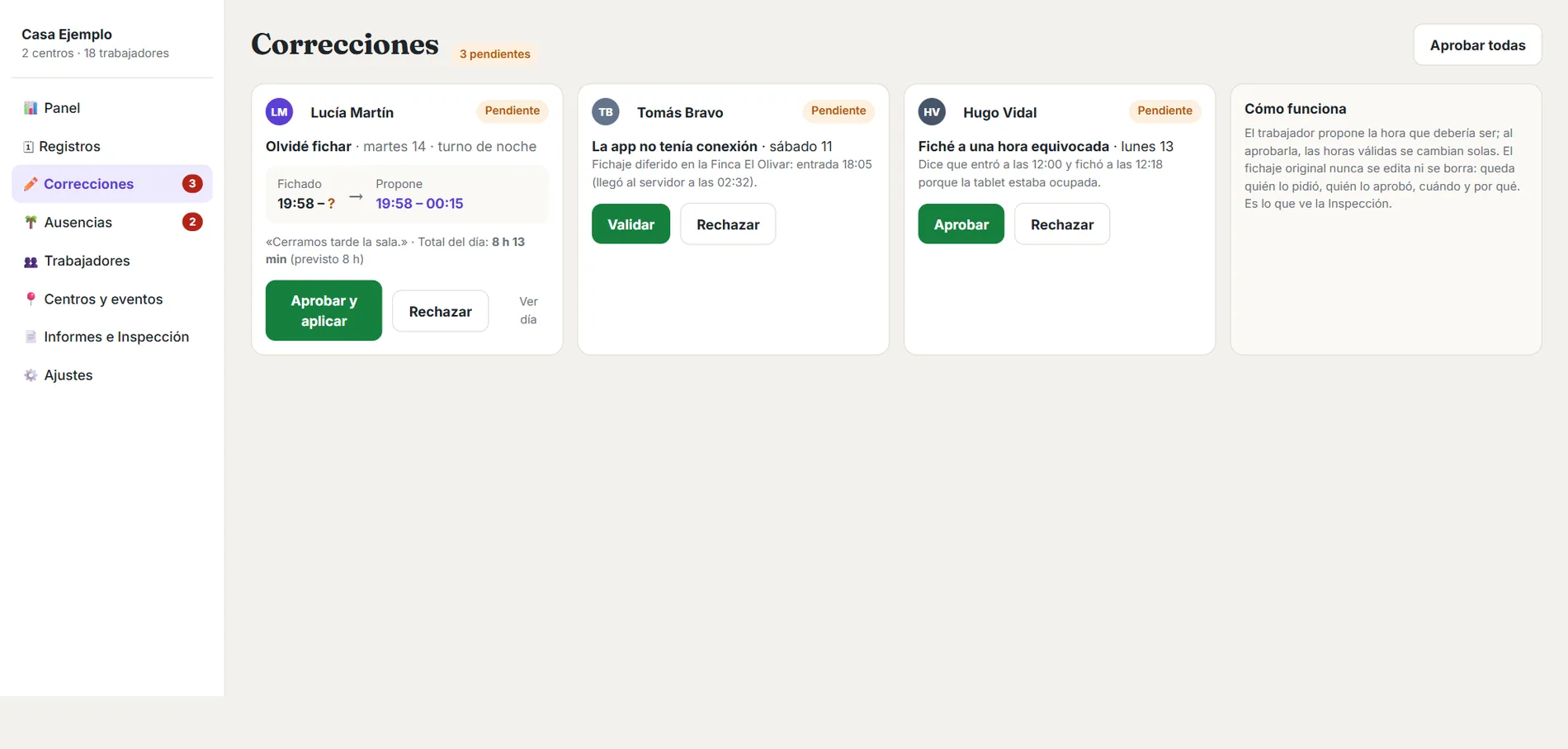Click the red 2 badge on Ausencias
1568x749 pixels.
click(x=192, y=222)
